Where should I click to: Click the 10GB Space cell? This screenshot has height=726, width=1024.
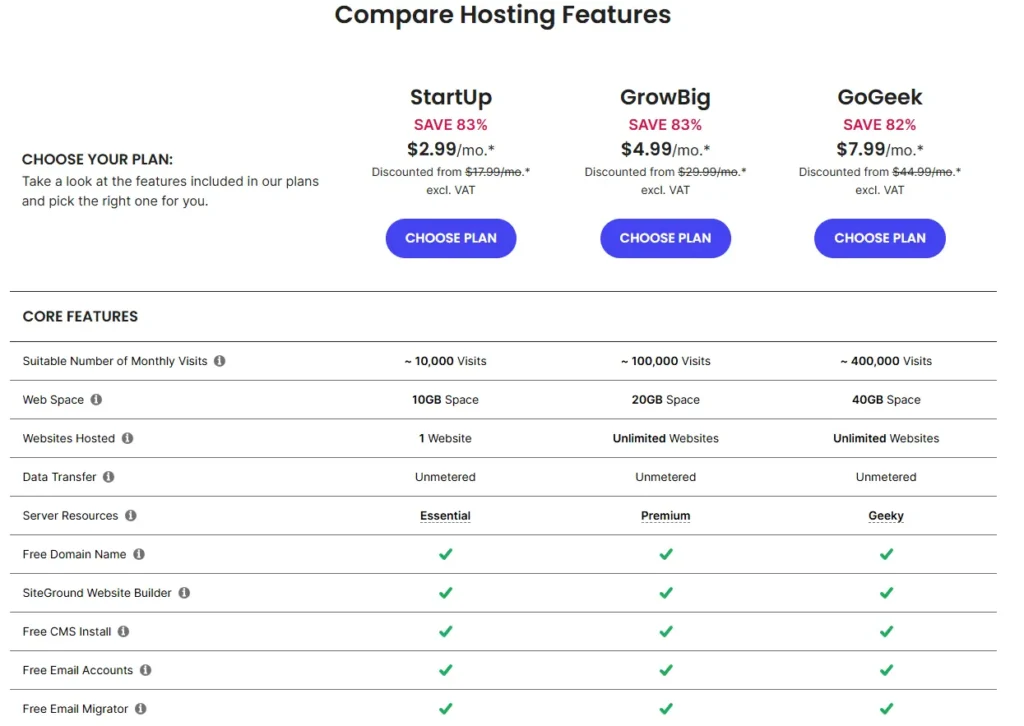click(x=445, y=400)
